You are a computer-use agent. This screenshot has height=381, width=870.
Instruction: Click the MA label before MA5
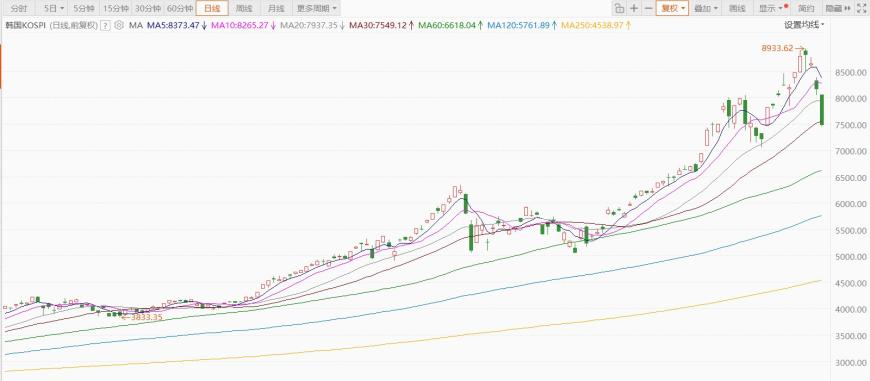136,26
